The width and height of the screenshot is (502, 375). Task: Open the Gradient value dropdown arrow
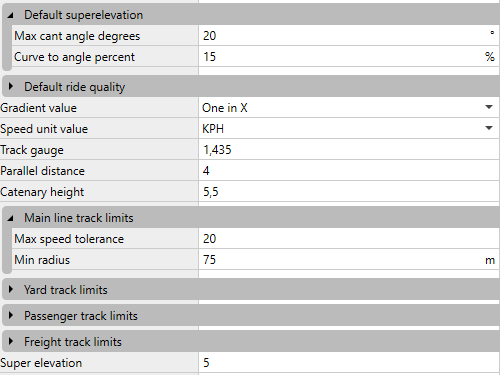tap(489, 107)
